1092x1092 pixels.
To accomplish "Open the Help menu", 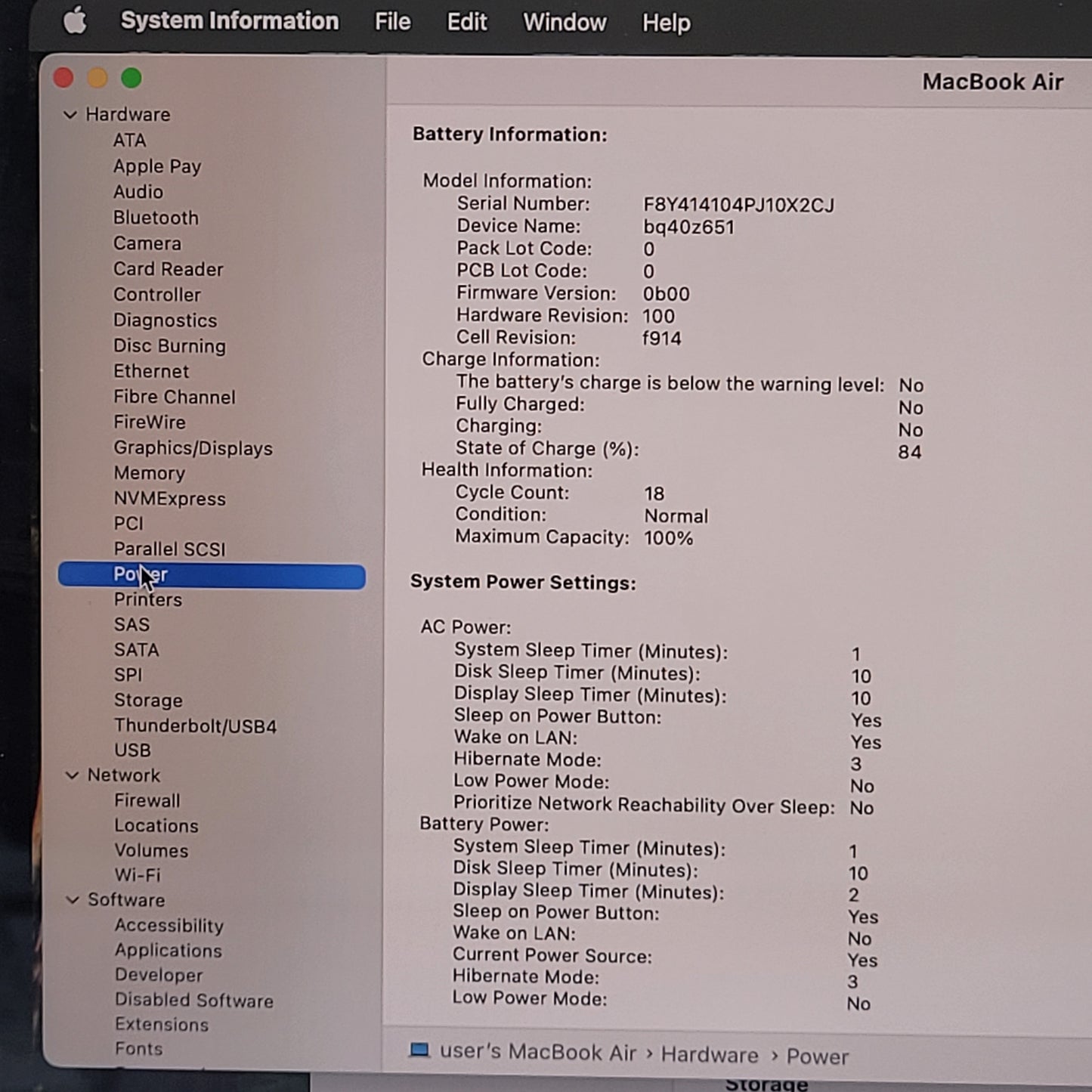I will coord(666,23).
